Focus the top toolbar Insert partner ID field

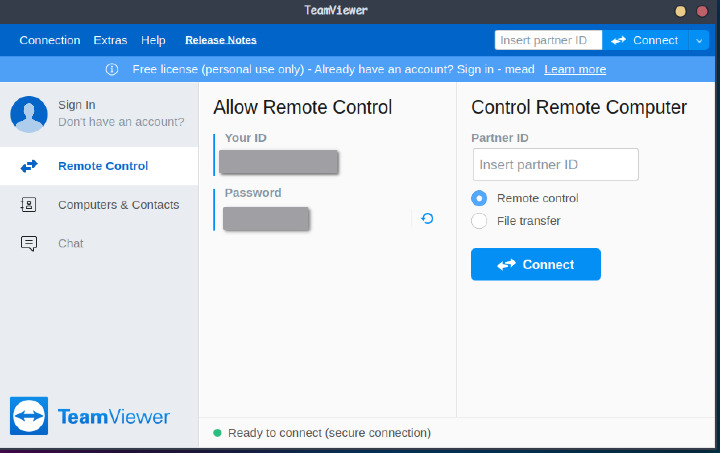[548, 40]
